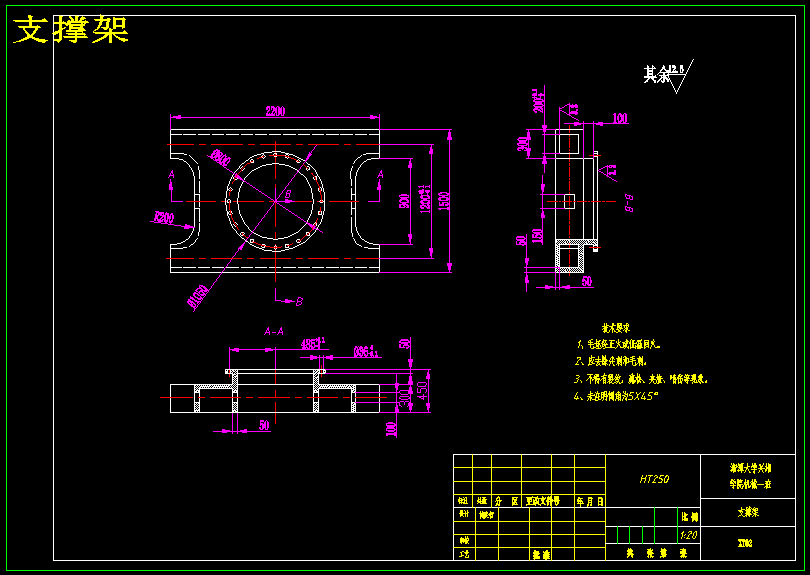This screenshot has width=810, height=575.
Task: Click the "技术要求" heading
Action: click(616, 328)
